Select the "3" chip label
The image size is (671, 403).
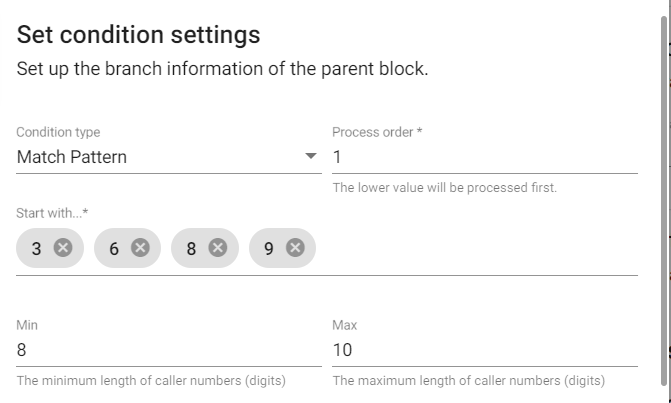tap(37, 248)
